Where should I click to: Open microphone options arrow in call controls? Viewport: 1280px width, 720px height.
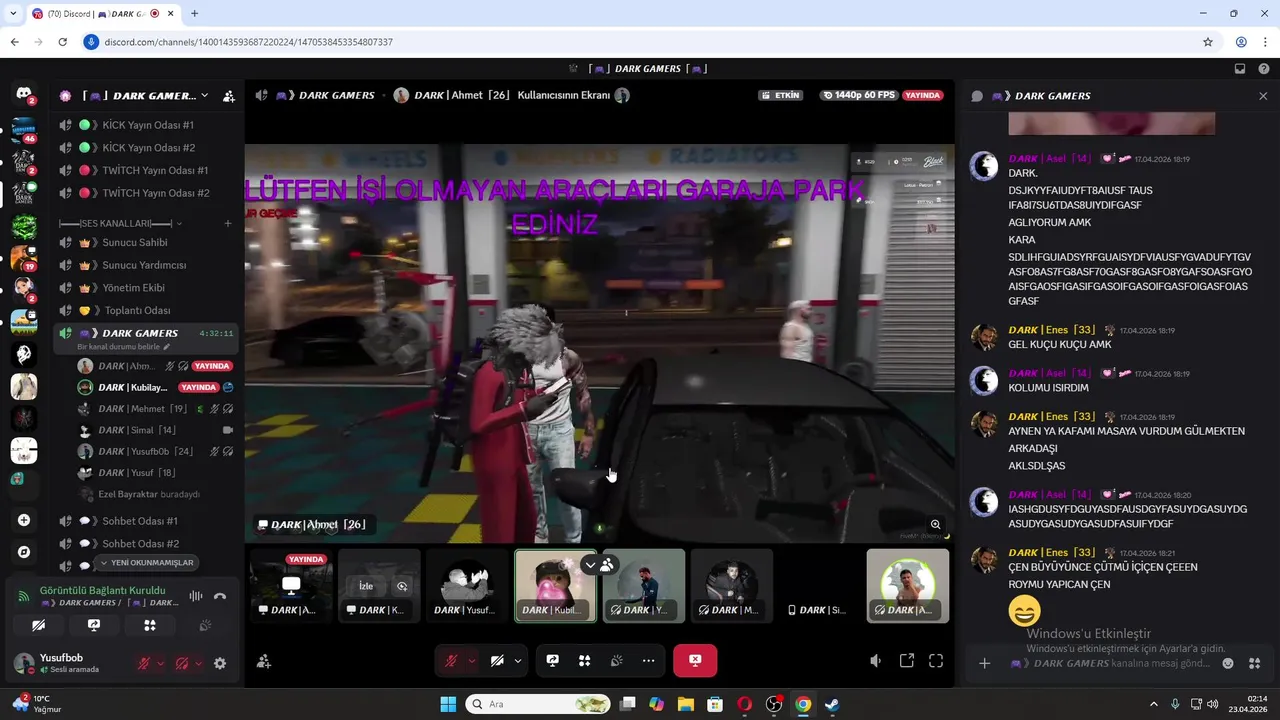coord(472,661)
